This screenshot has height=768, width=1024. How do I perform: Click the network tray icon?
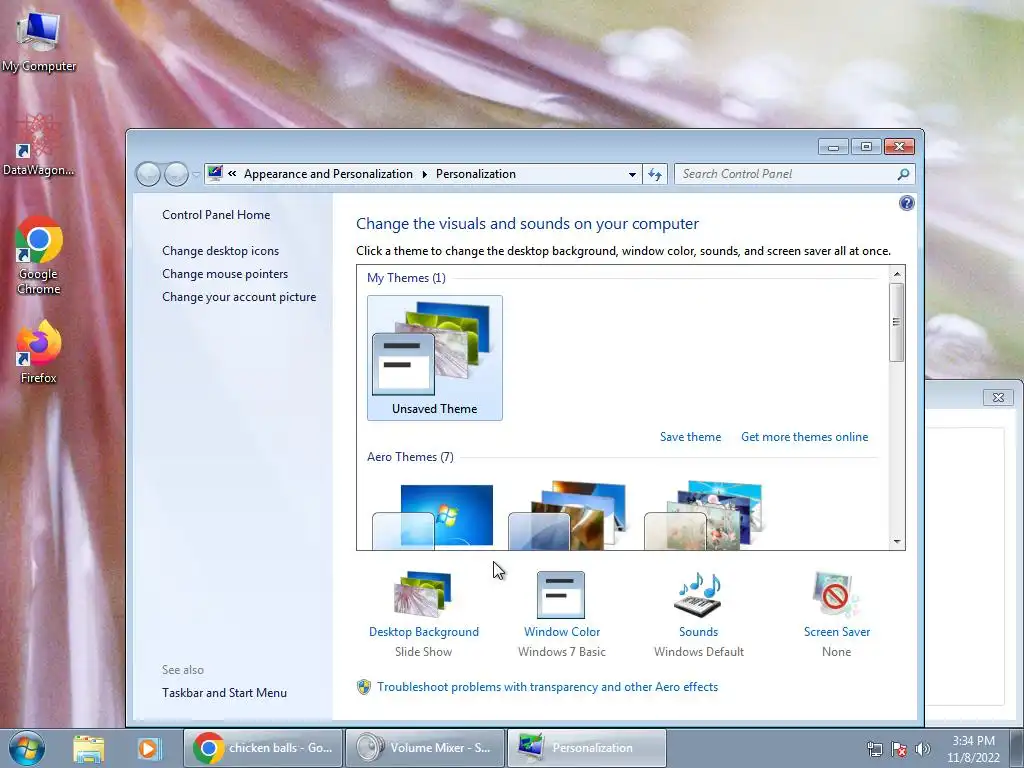tap(874, 749)
